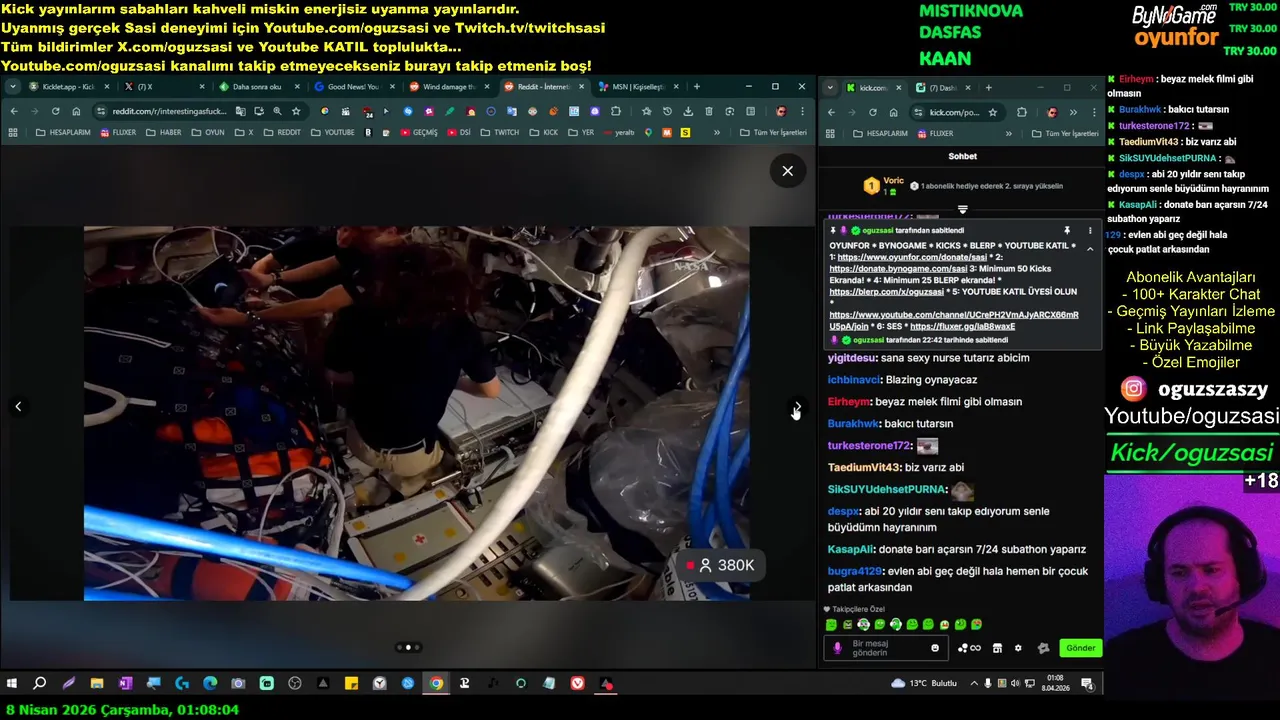1280x720 pixels.
Task: Open the OYUN bookmark folder
Action: click(x=208, y=132)
